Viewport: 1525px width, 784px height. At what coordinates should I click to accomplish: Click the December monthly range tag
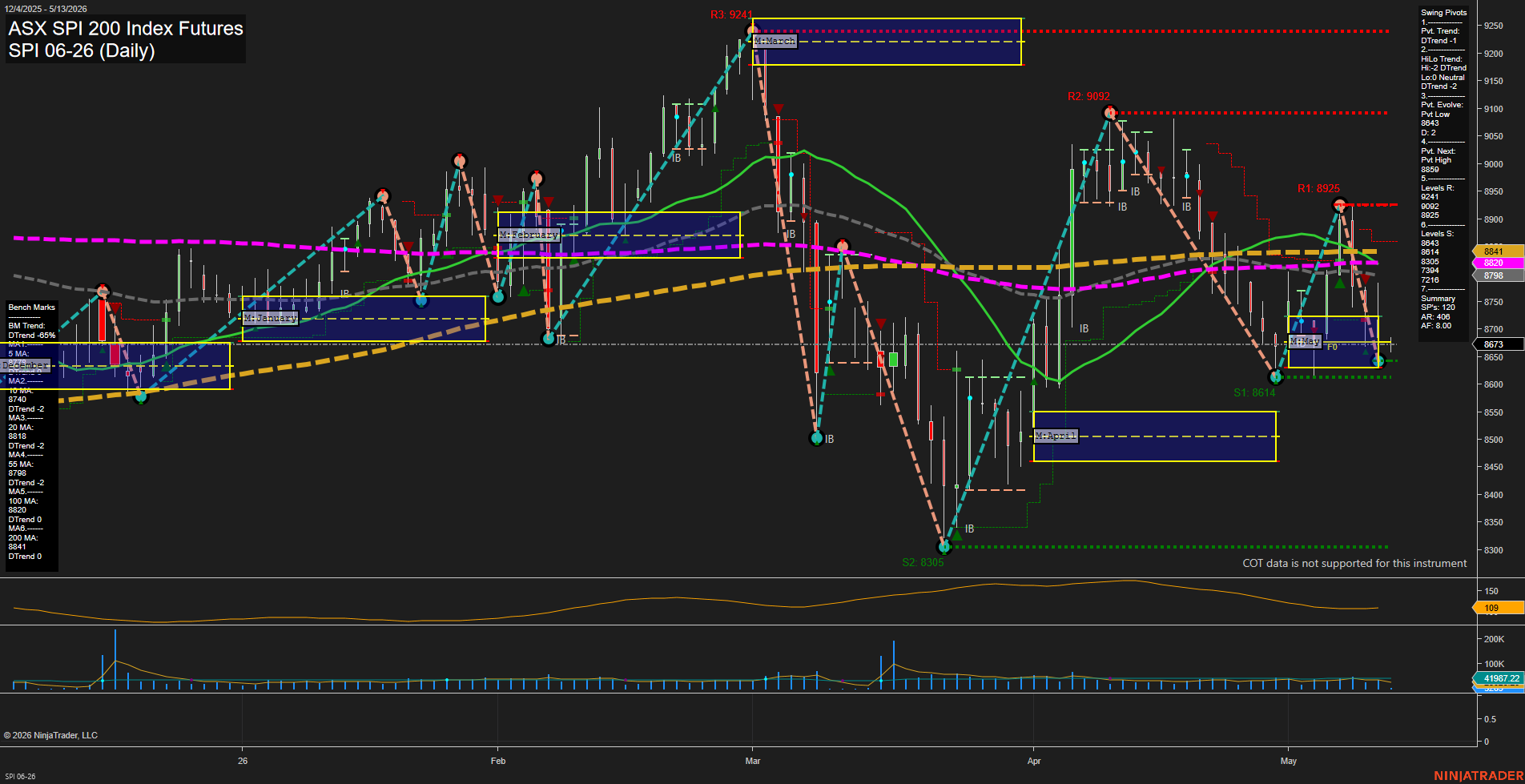coord(26,365)
